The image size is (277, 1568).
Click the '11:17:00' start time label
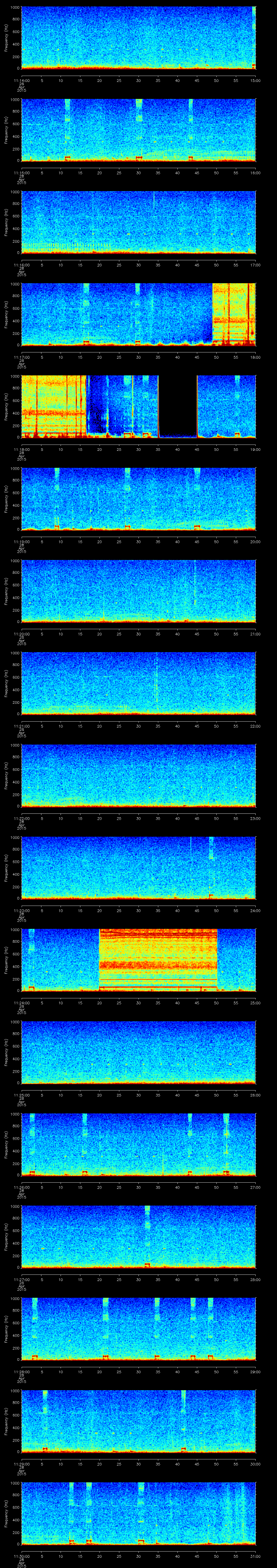click(x=21, y=357)
